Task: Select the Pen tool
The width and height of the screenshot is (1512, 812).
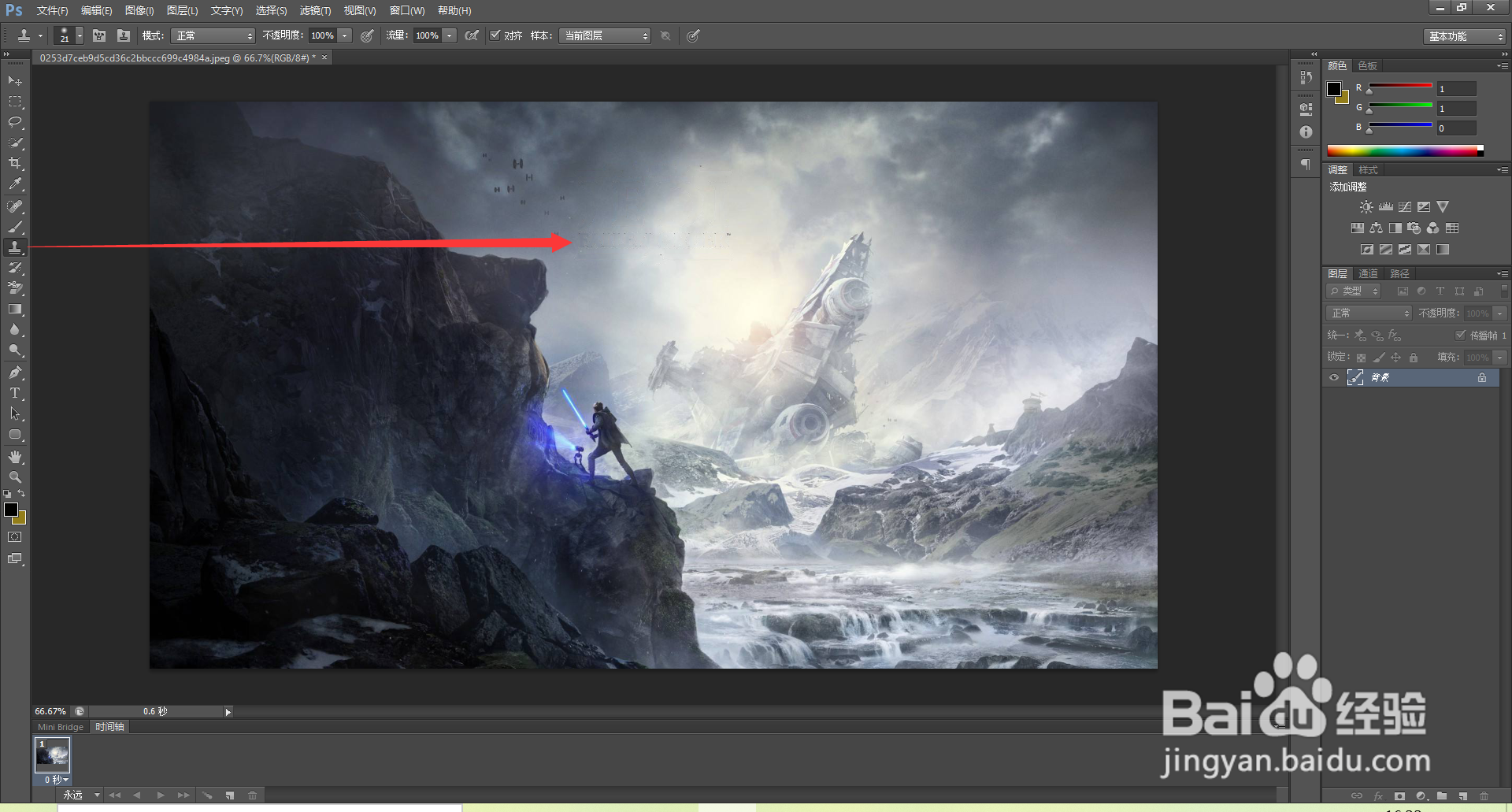Action: click(15, 373)
